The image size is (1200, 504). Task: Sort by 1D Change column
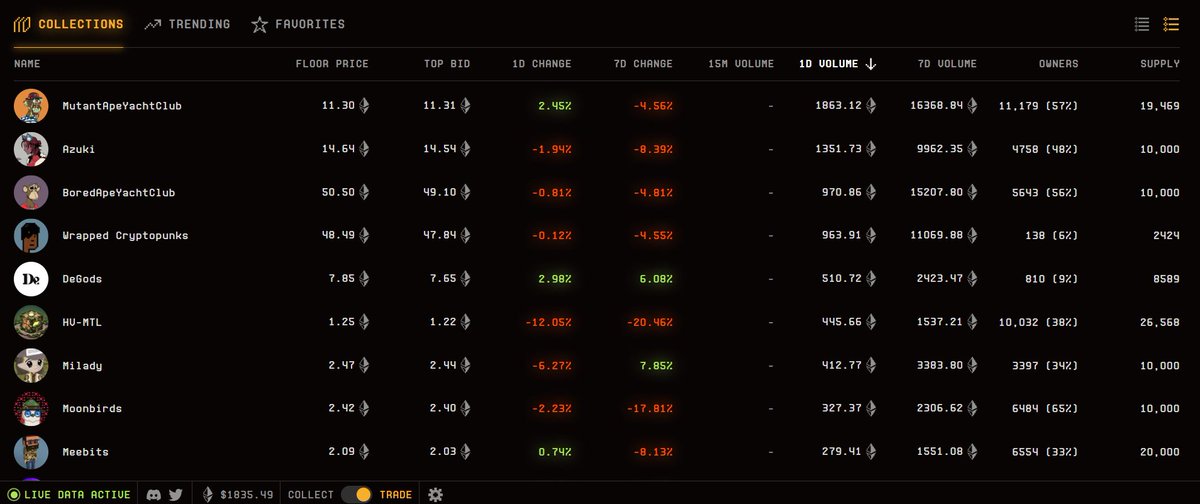541,64
